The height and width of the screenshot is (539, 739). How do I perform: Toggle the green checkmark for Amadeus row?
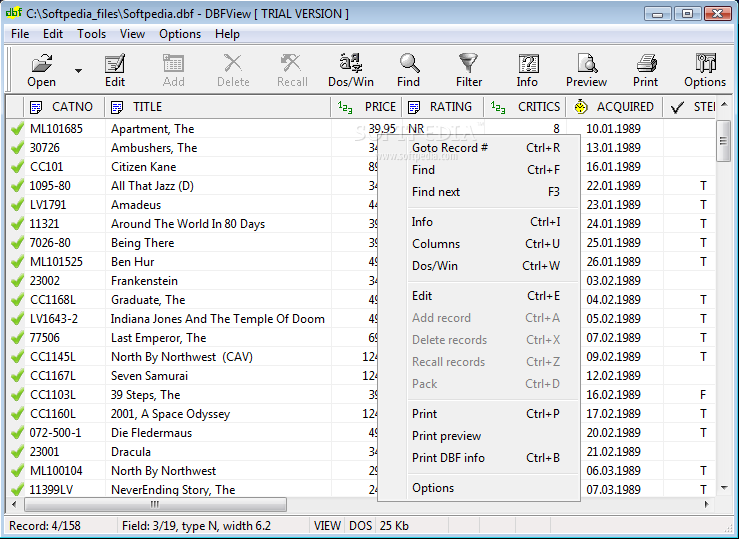pyautogui.click(x=17, y=204)
